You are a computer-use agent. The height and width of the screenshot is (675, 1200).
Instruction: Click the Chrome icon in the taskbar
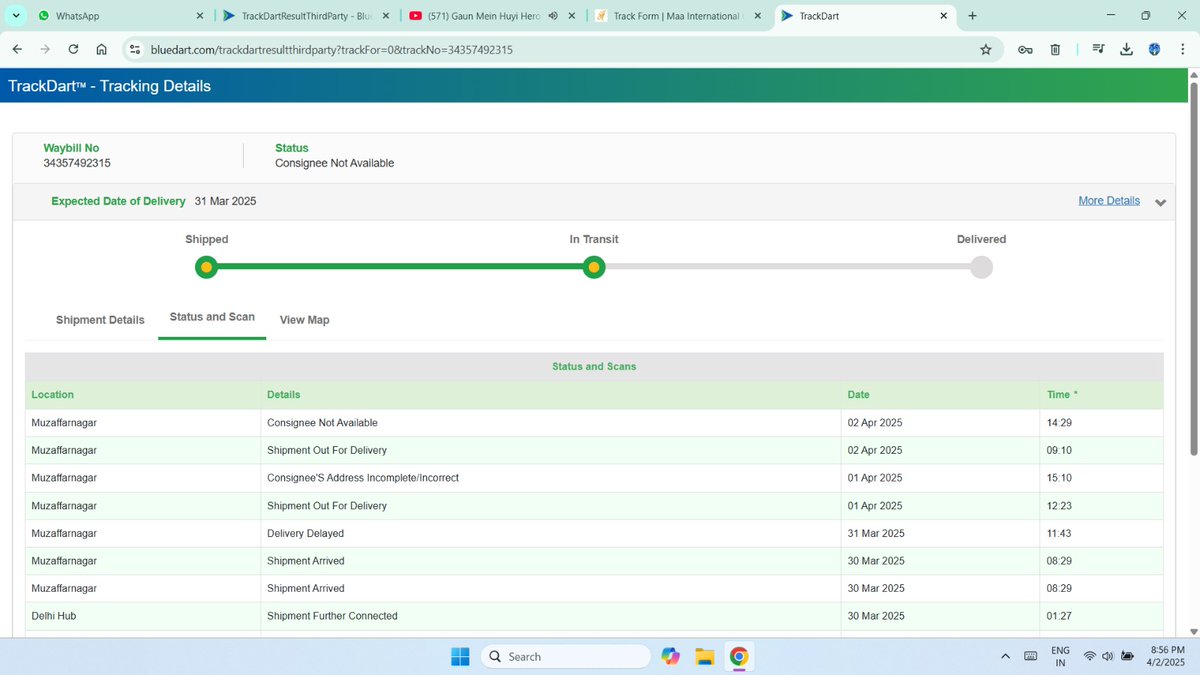tap(739, 656)
